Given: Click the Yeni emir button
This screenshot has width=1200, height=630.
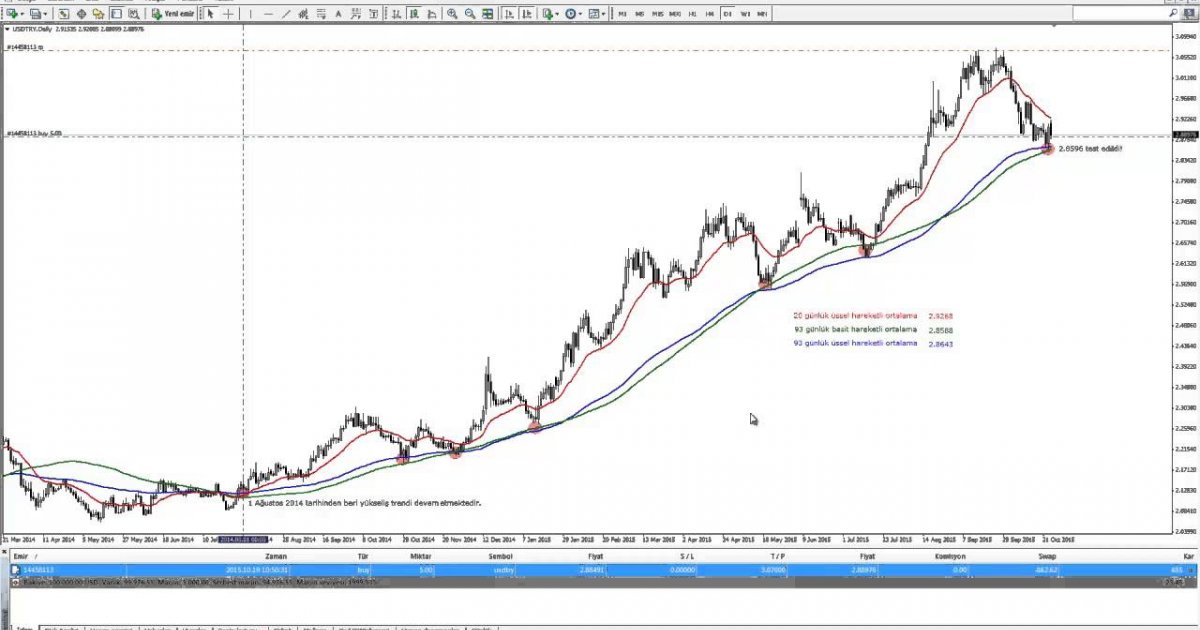Looking at the screenshot, I should pyautogui.click(x=173, y=14).
